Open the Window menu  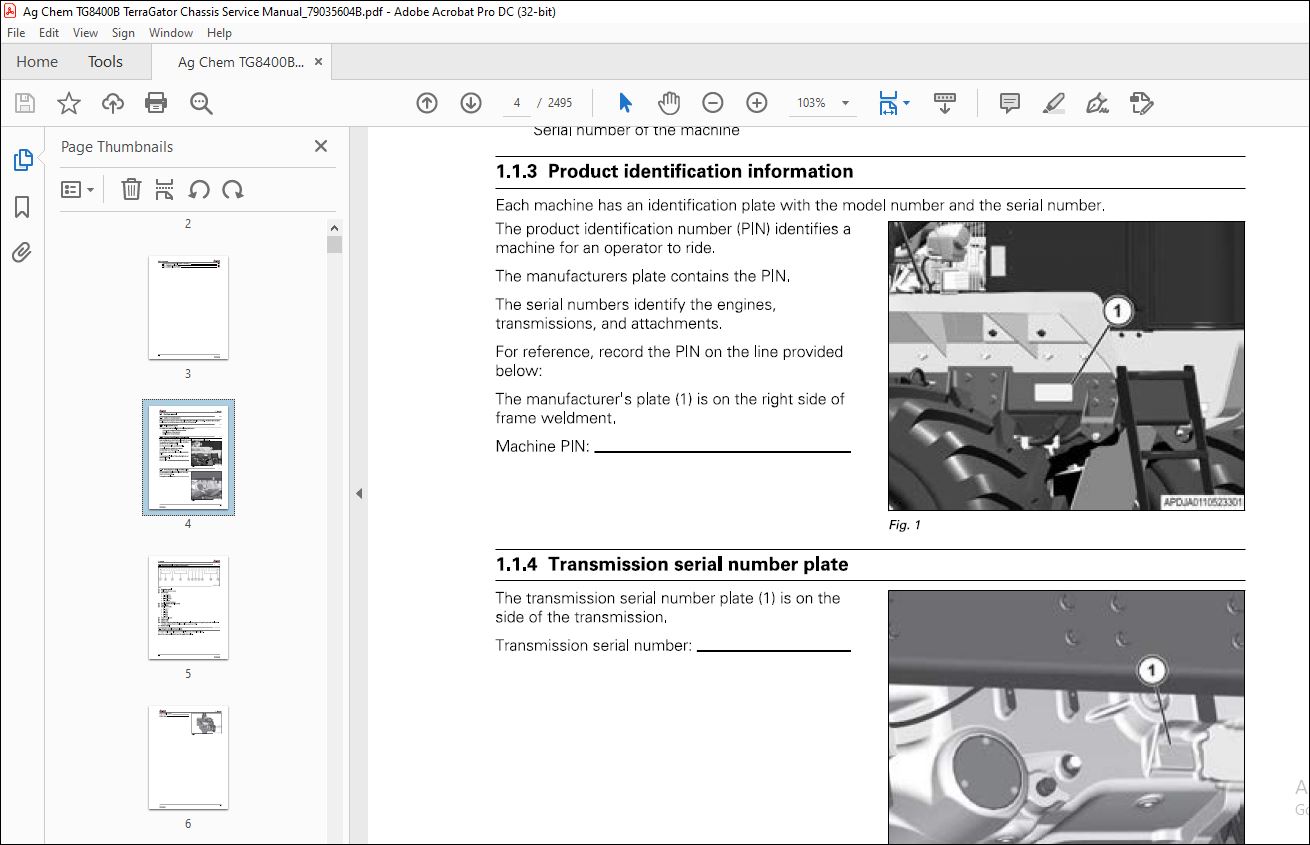point(171,33)
